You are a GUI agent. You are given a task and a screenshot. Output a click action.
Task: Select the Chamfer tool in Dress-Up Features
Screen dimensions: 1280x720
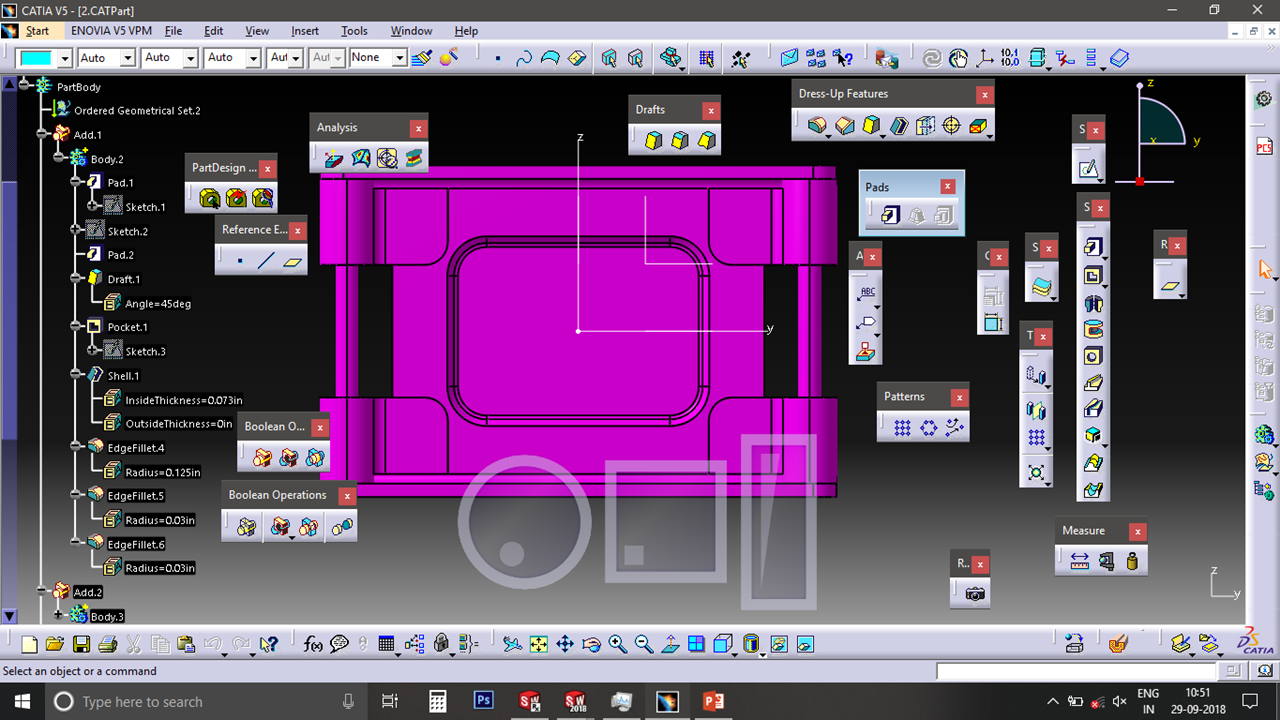coord(845,125)
